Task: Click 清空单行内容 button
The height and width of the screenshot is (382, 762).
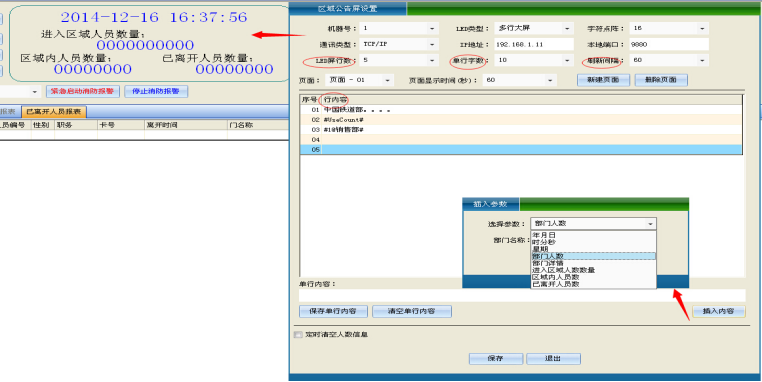Action: click(x=412, y=312)
